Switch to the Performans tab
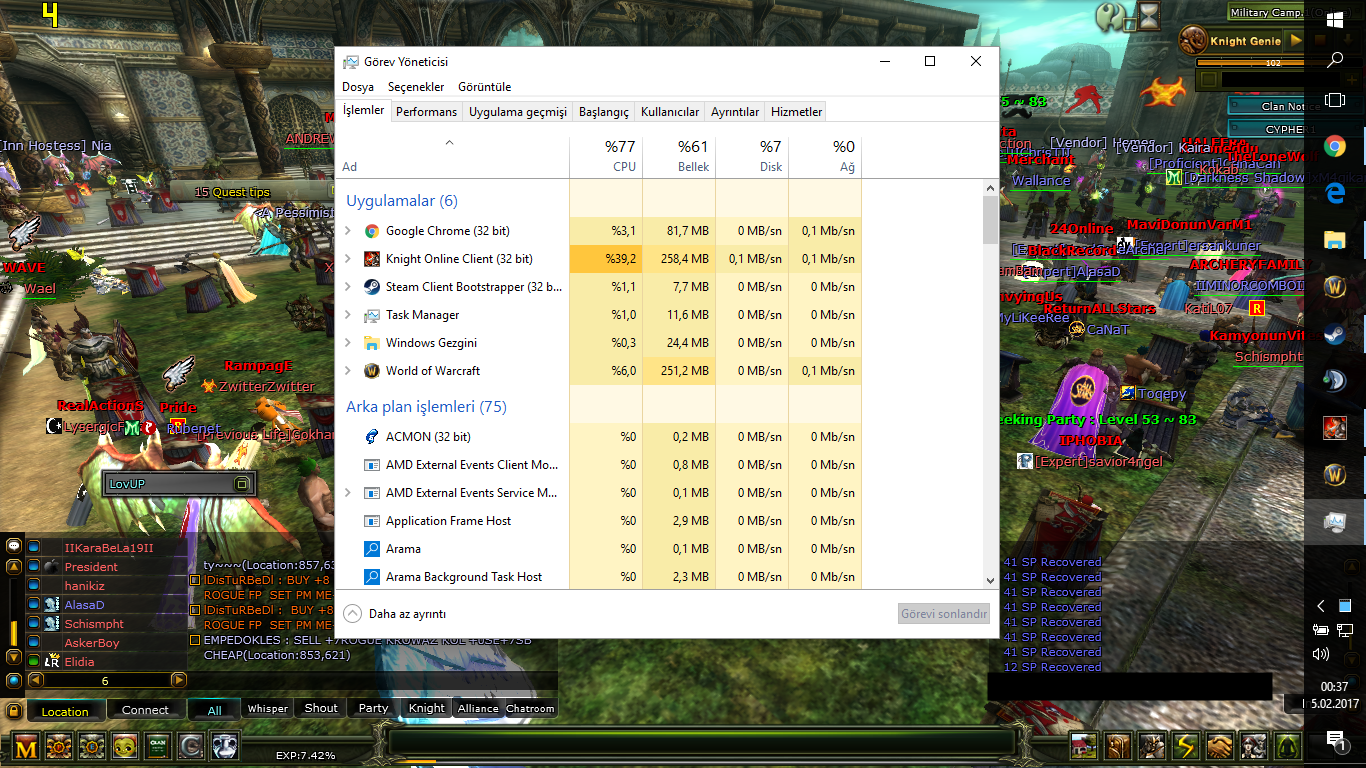 click(426, 112)
